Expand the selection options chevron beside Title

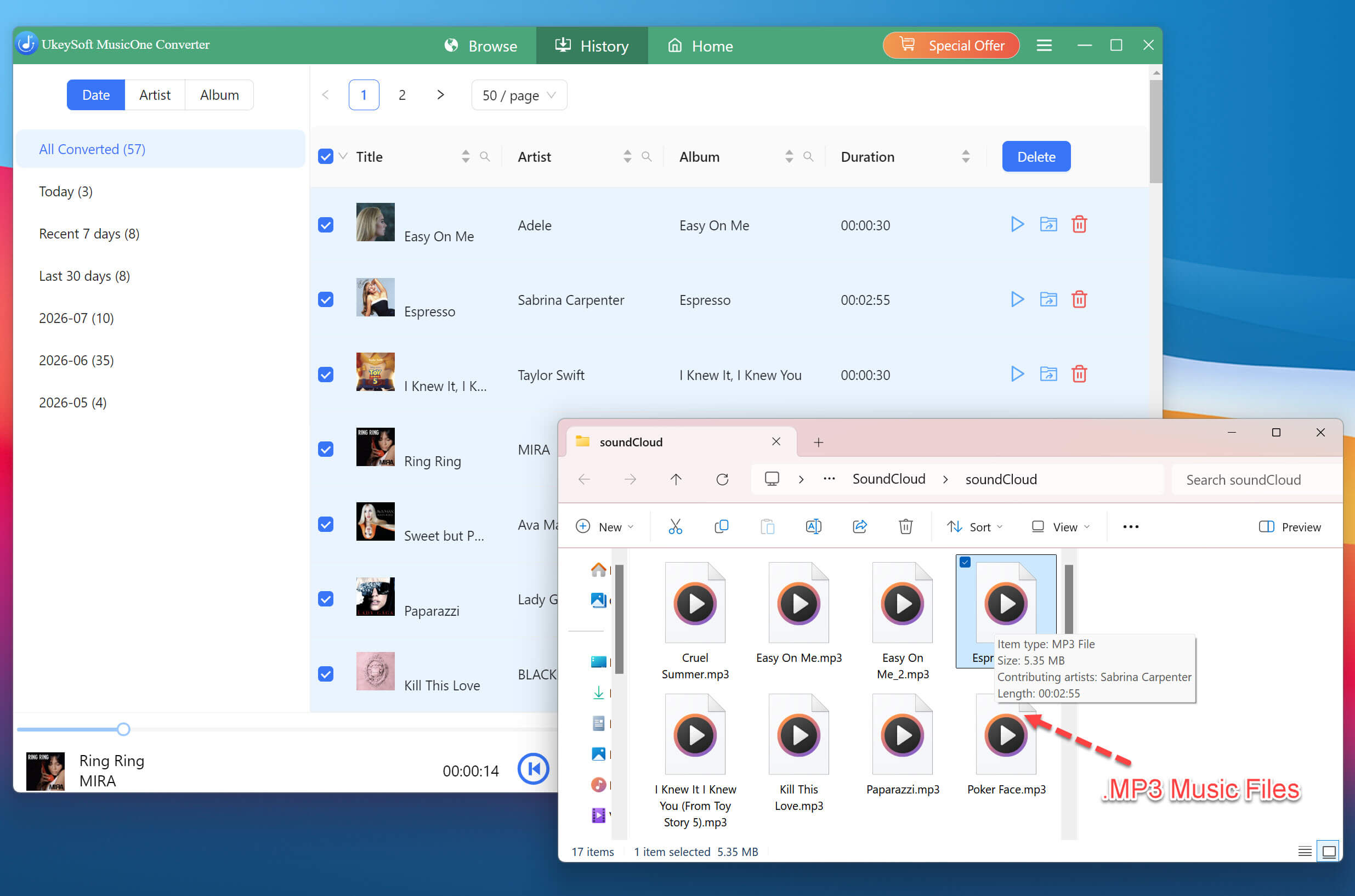343,156
